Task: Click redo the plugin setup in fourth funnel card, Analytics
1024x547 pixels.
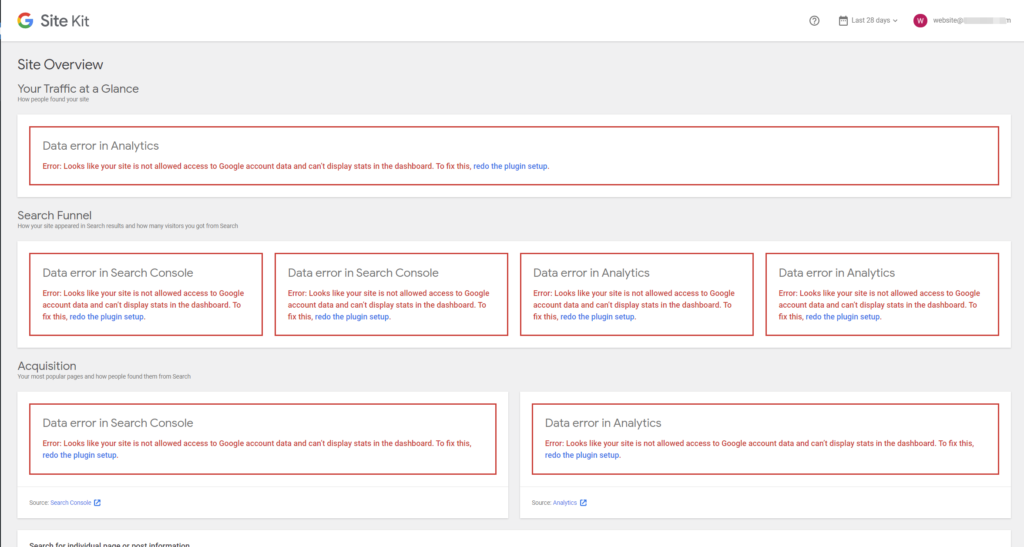Action: coord(842,317)
